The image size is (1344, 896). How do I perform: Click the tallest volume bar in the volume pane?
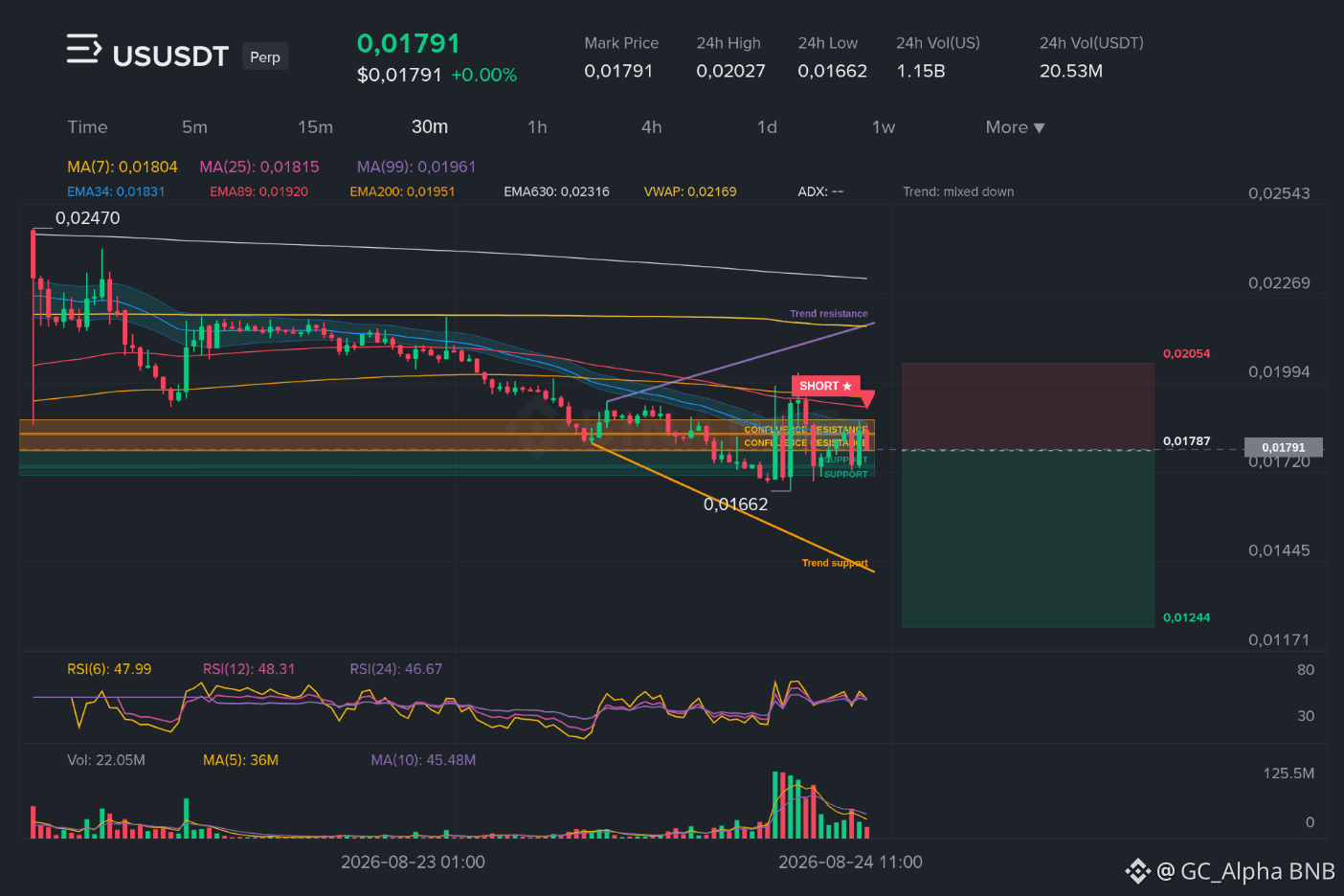775,805
